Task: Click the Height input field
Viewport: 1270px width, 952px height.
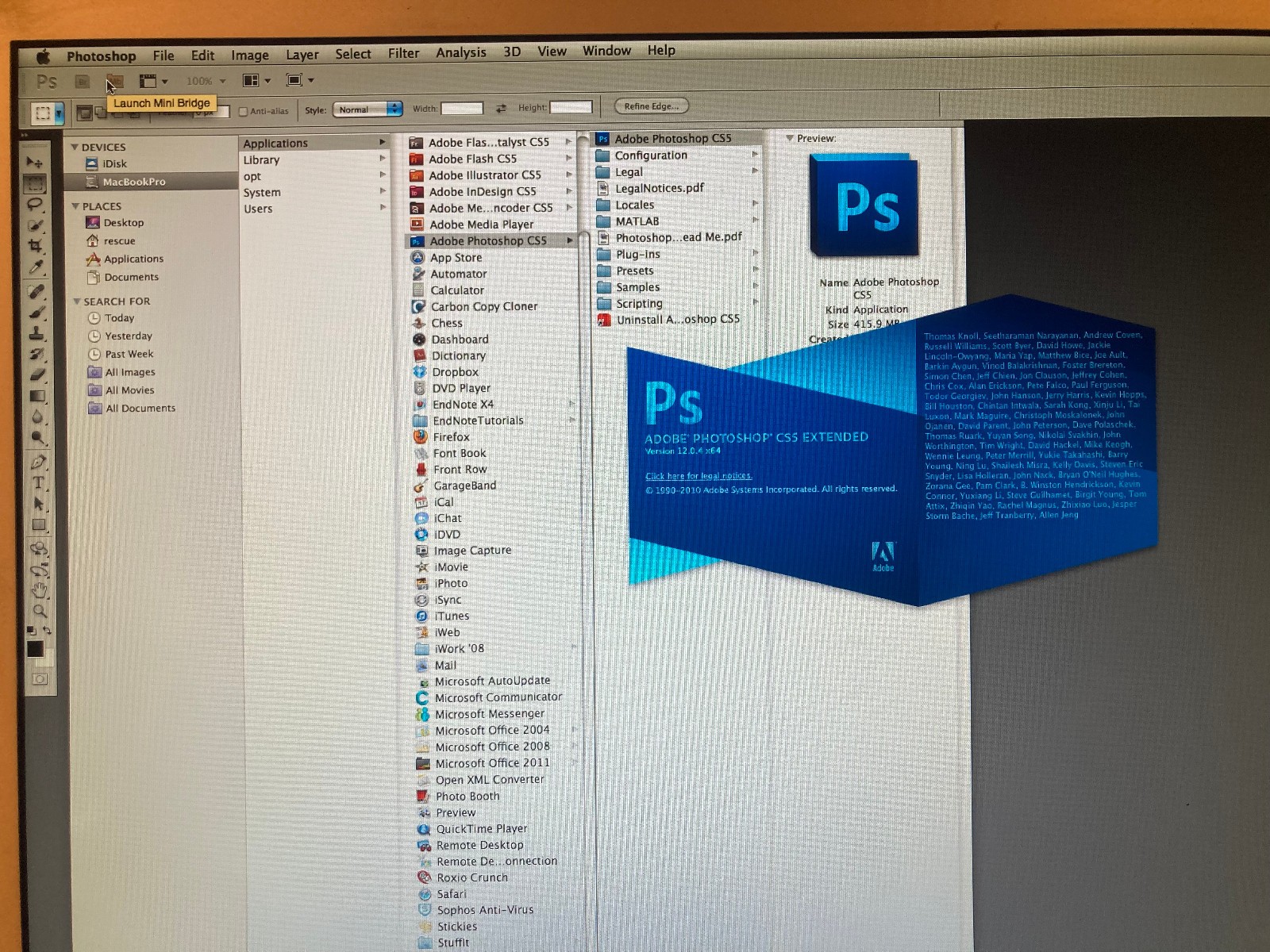Action: click(x=571, y=106)
